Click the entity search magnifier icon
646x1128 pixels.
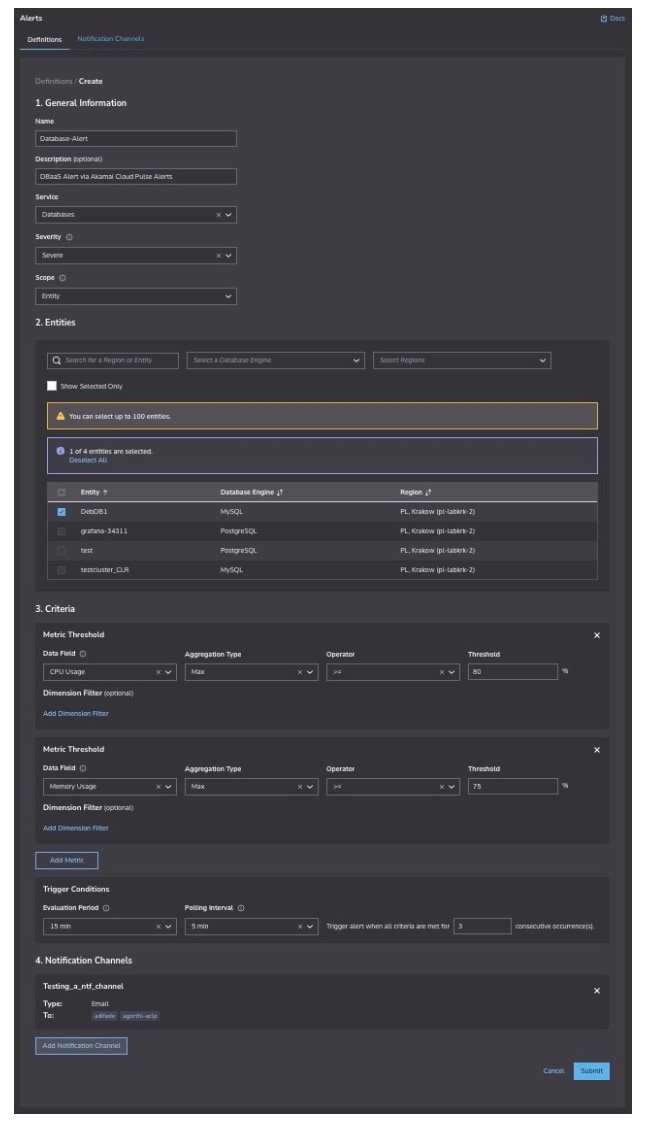point(56,360)
